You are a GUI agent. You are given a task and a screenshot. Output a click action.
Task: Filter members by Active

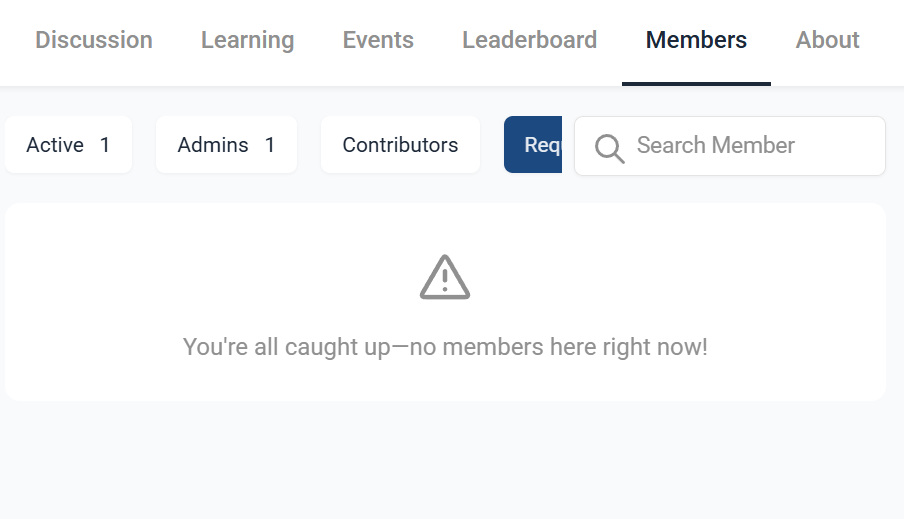coord(56,145)
